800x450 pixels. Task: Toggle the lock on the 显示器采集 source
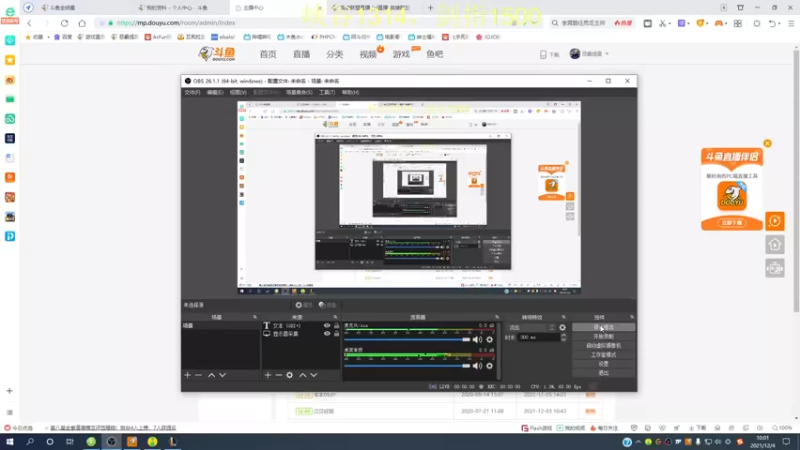pyautogui.click(x=336, y=334)
